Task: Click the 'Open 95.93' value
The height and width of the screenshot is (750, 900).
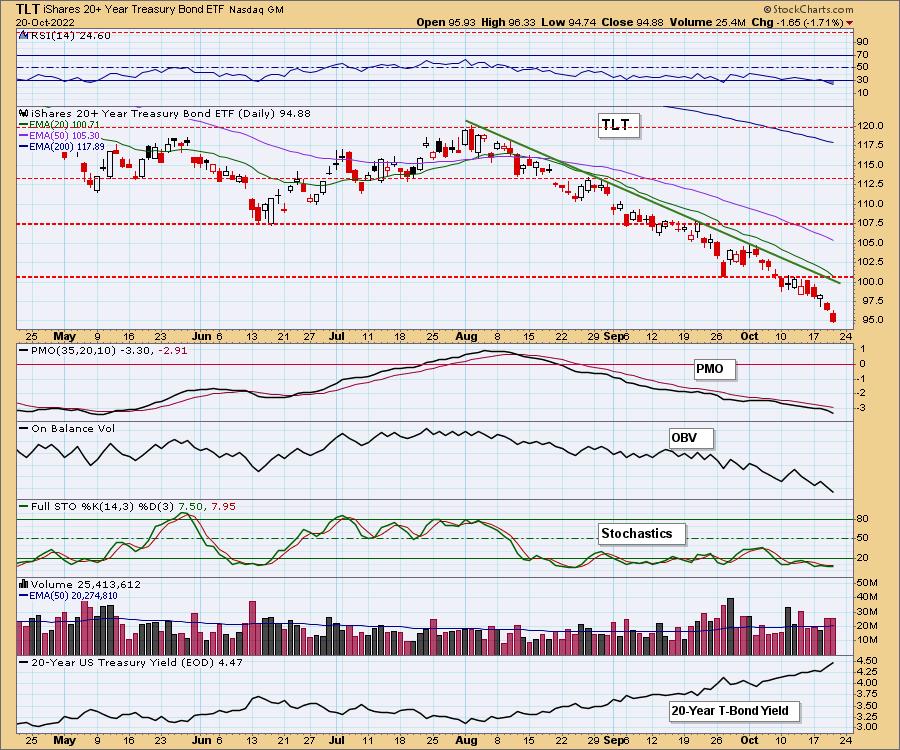Action: tap(445, 22)
